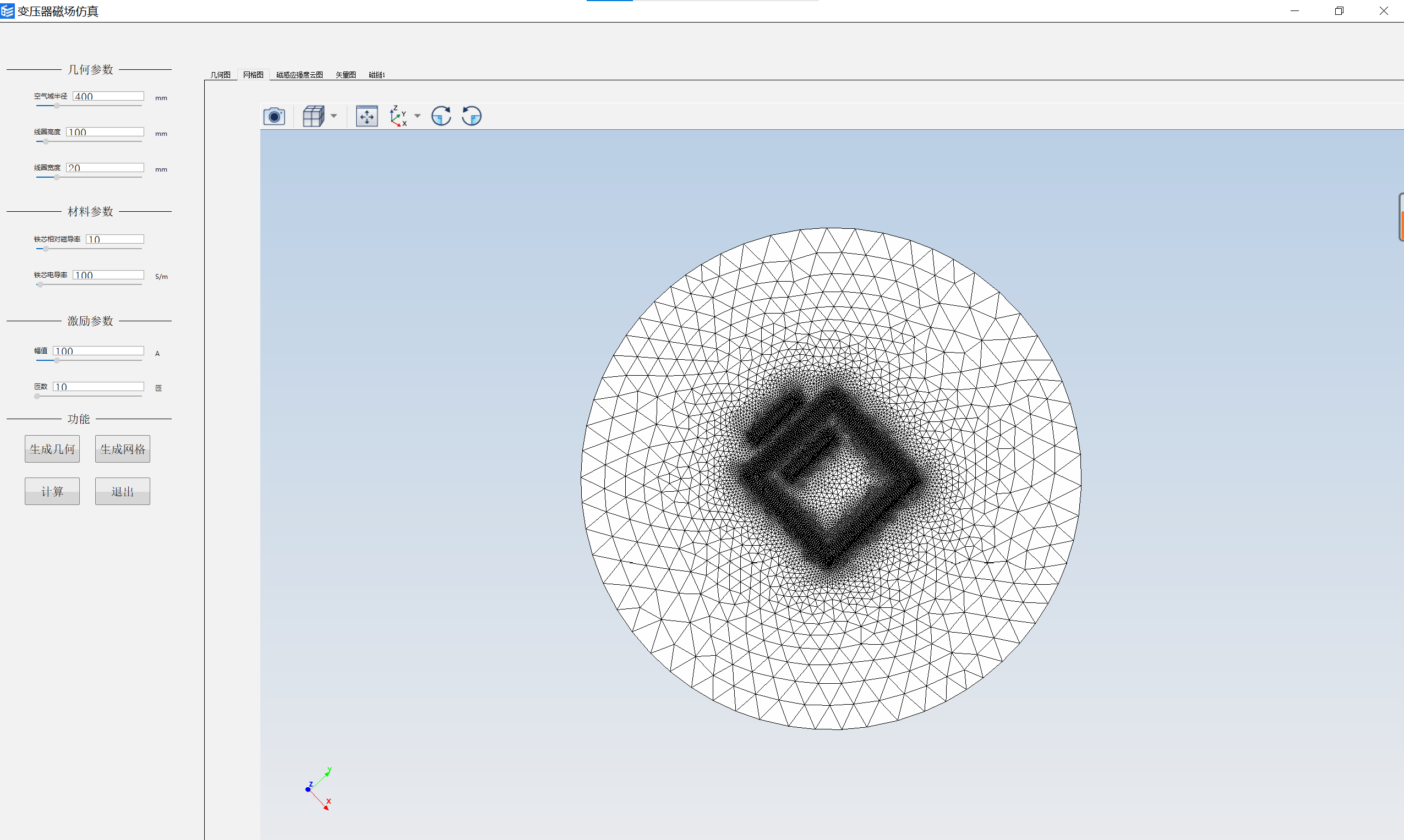Focus the 线圈高度 input field

pyautogui.click(x=105, y=132)
